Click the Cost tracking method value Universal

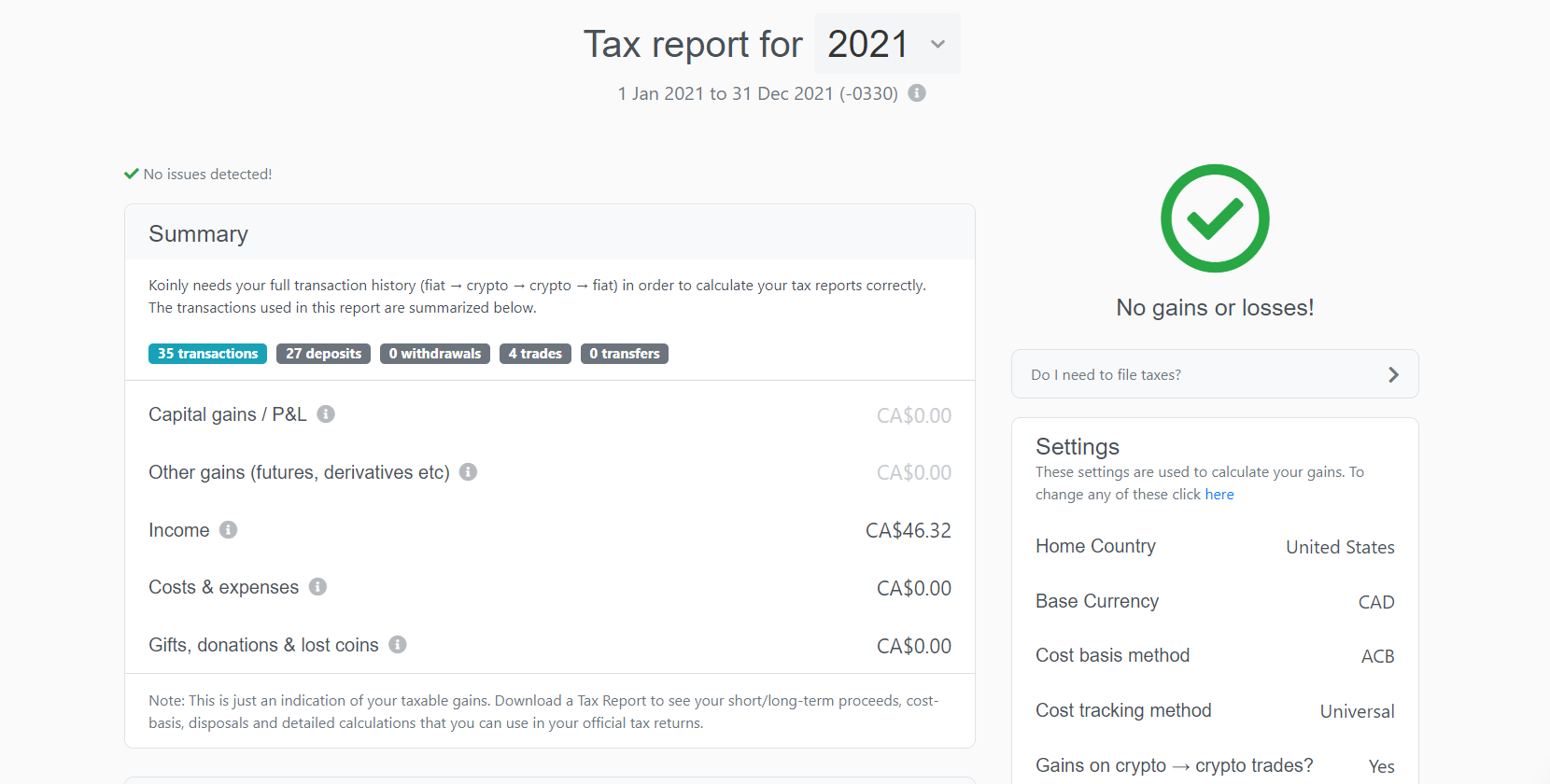1357,712
